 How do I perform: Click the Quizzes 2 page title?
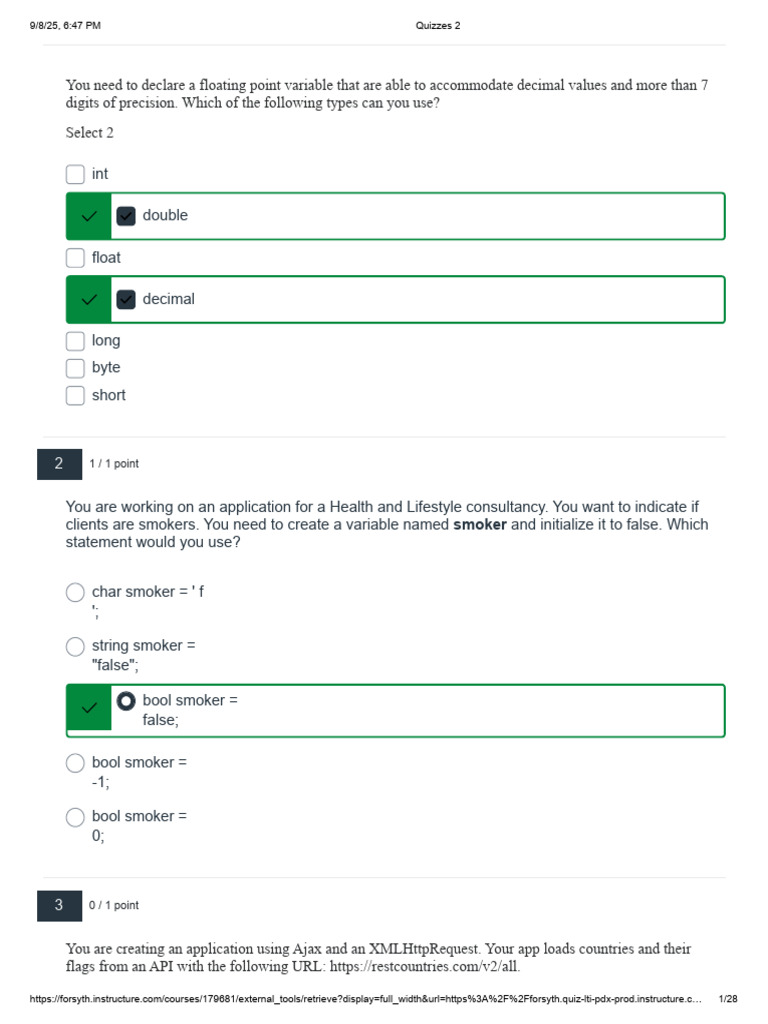[438, 25]
